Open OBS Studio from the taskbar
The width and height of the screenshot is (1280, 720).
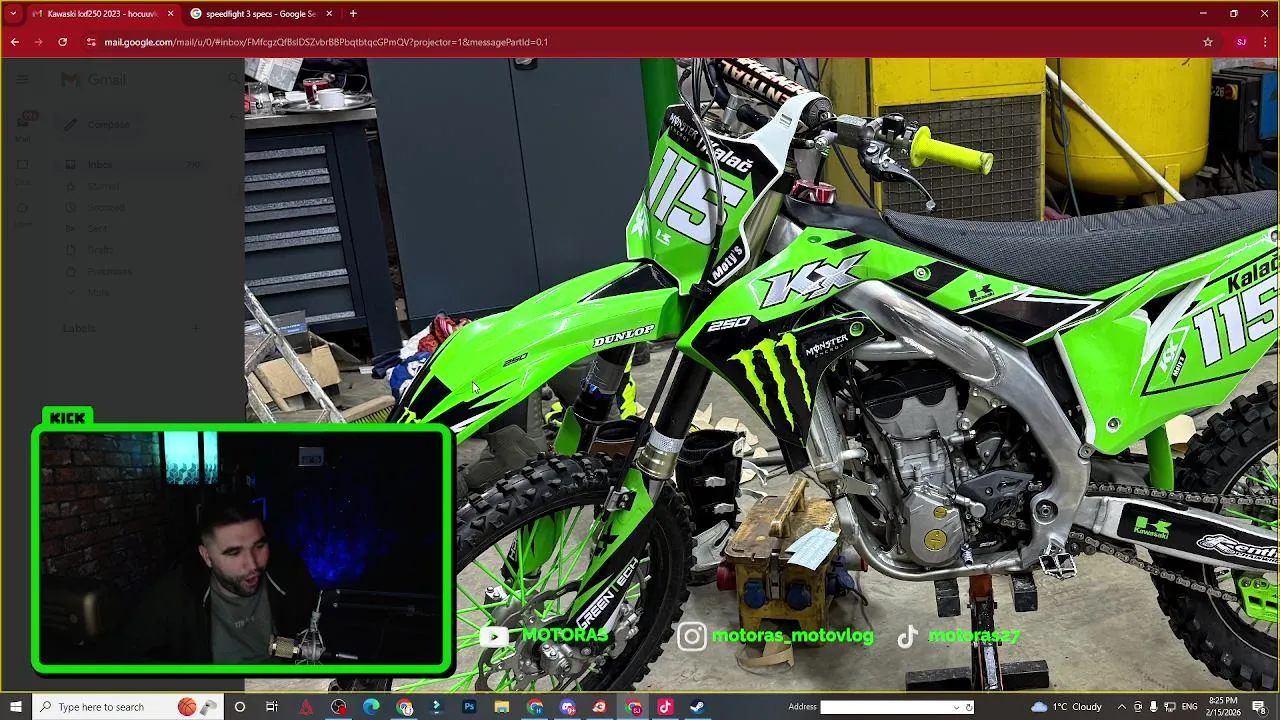click(339, 707)
